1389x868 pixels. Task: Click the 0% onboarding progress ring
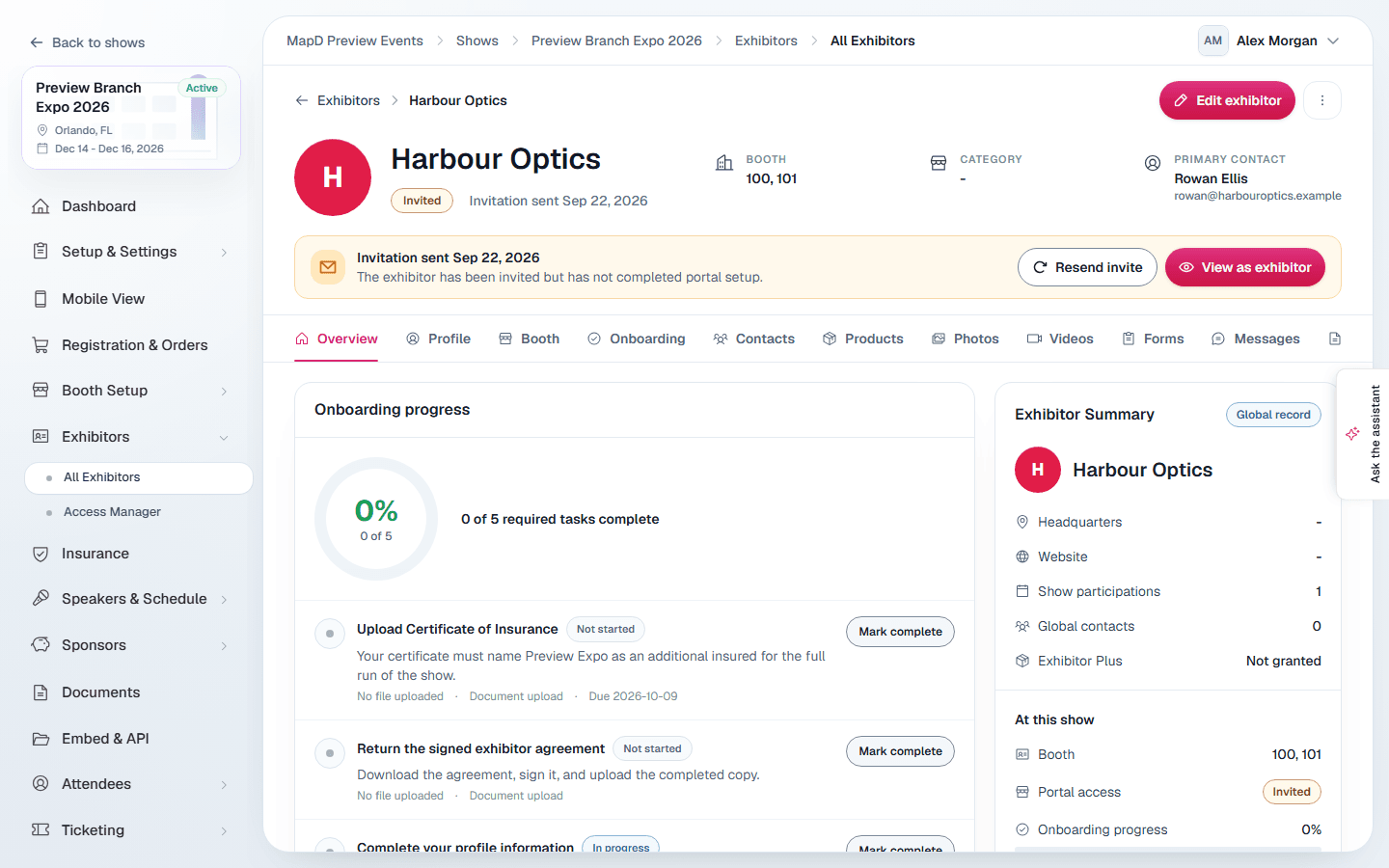coord(376,519)
